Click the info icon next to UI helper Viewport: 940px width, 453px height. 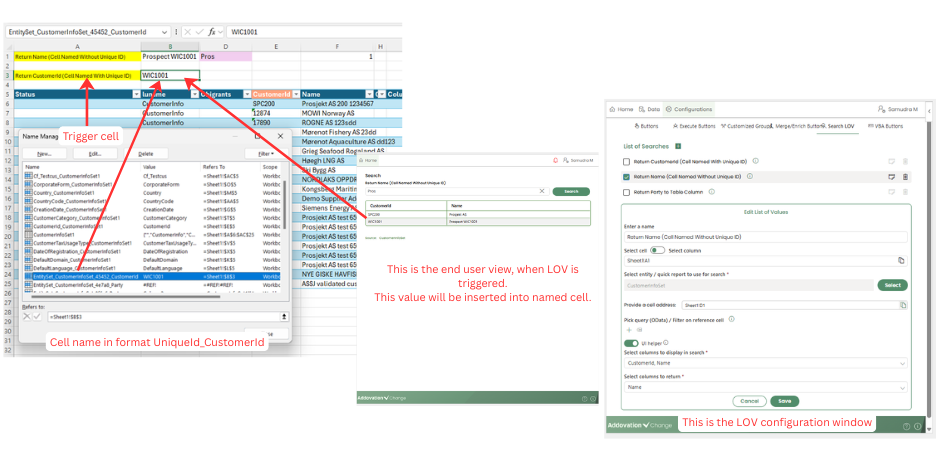667,343
